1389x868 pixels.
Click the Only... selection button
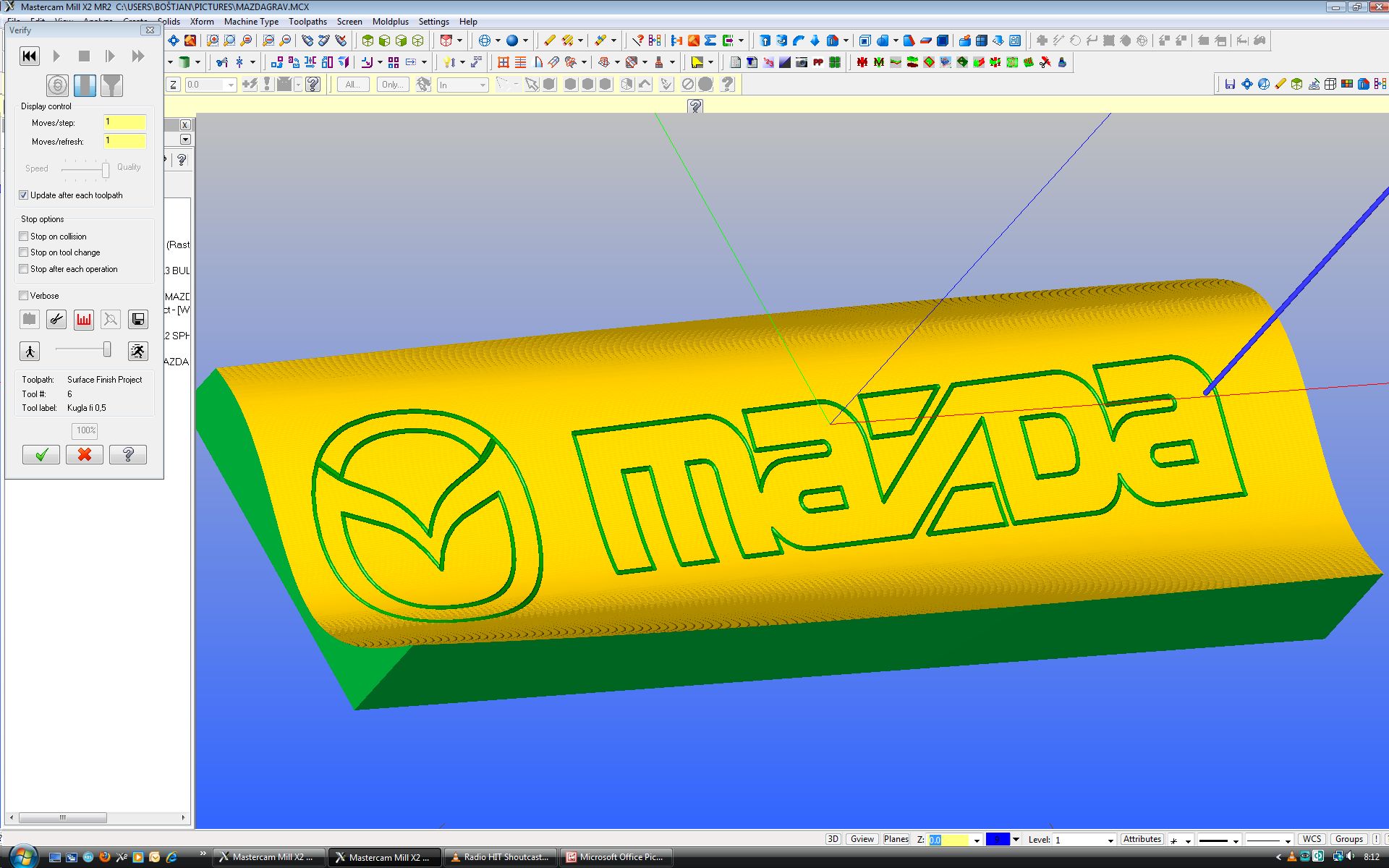(x=392, y=85)
